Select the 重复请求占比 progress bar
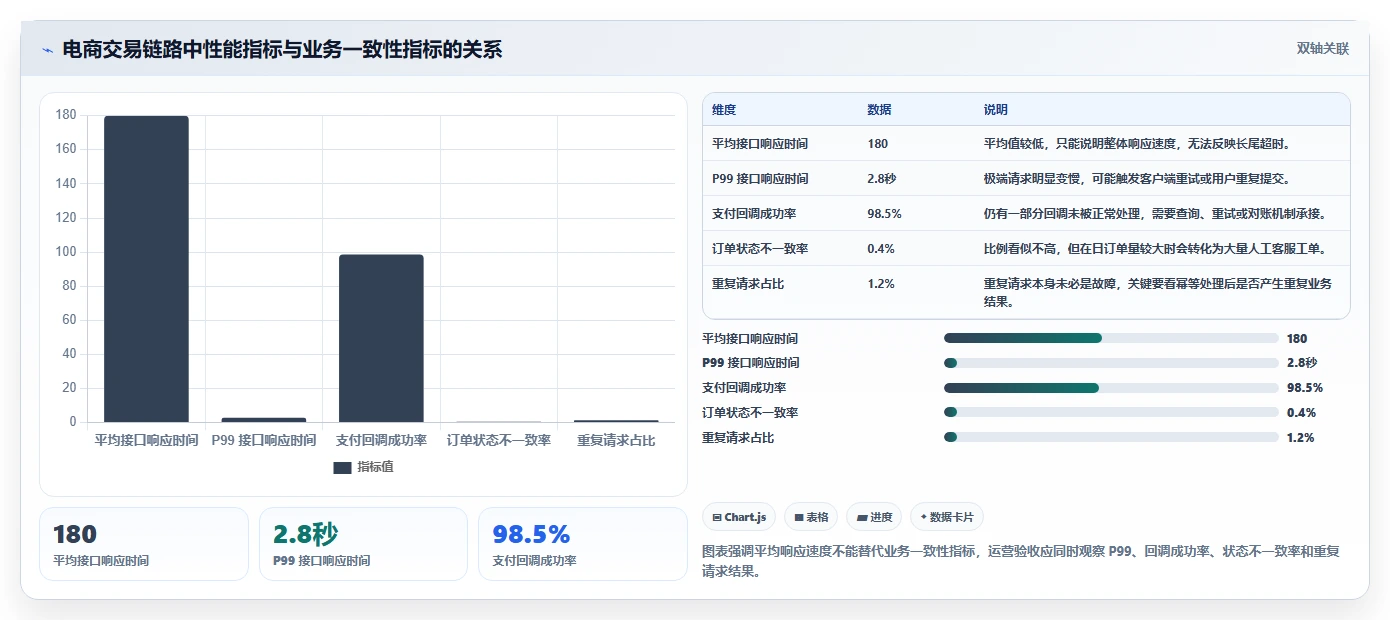The image size is (1390, 620). pyautogui.click(x=1111, y=437)
